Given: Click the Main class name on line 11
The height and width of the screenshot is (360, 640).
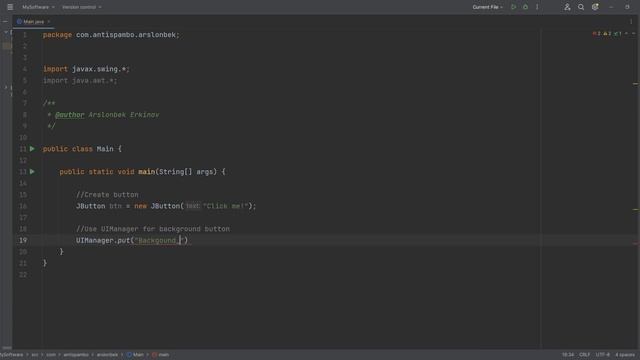Looking at the screenshot, I should pos(105,149).
